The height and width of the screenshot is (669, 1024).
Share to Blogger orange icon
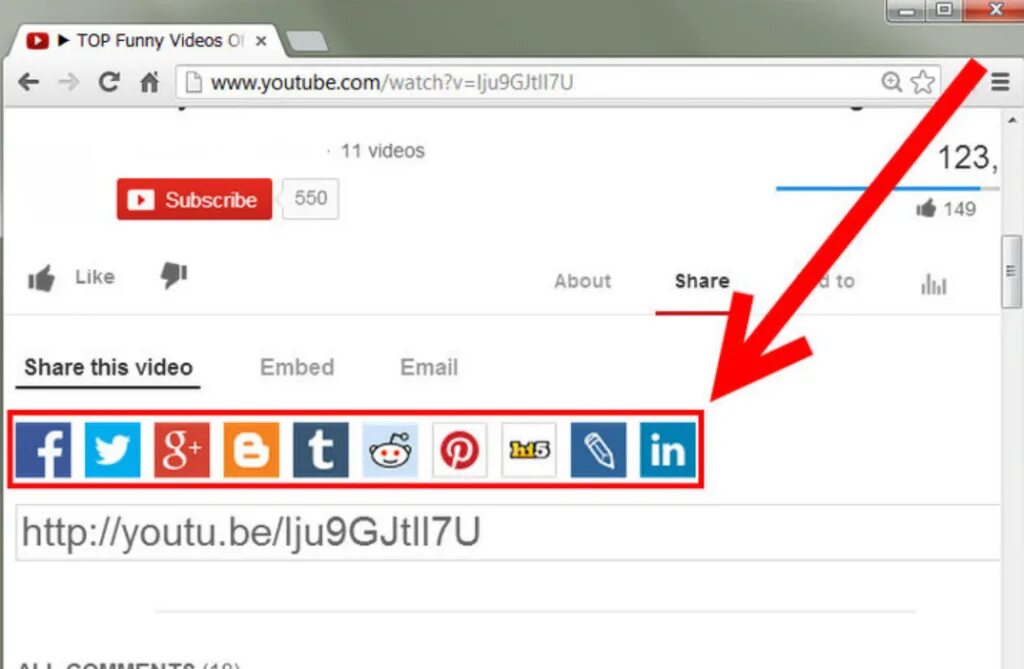(251, 449)
